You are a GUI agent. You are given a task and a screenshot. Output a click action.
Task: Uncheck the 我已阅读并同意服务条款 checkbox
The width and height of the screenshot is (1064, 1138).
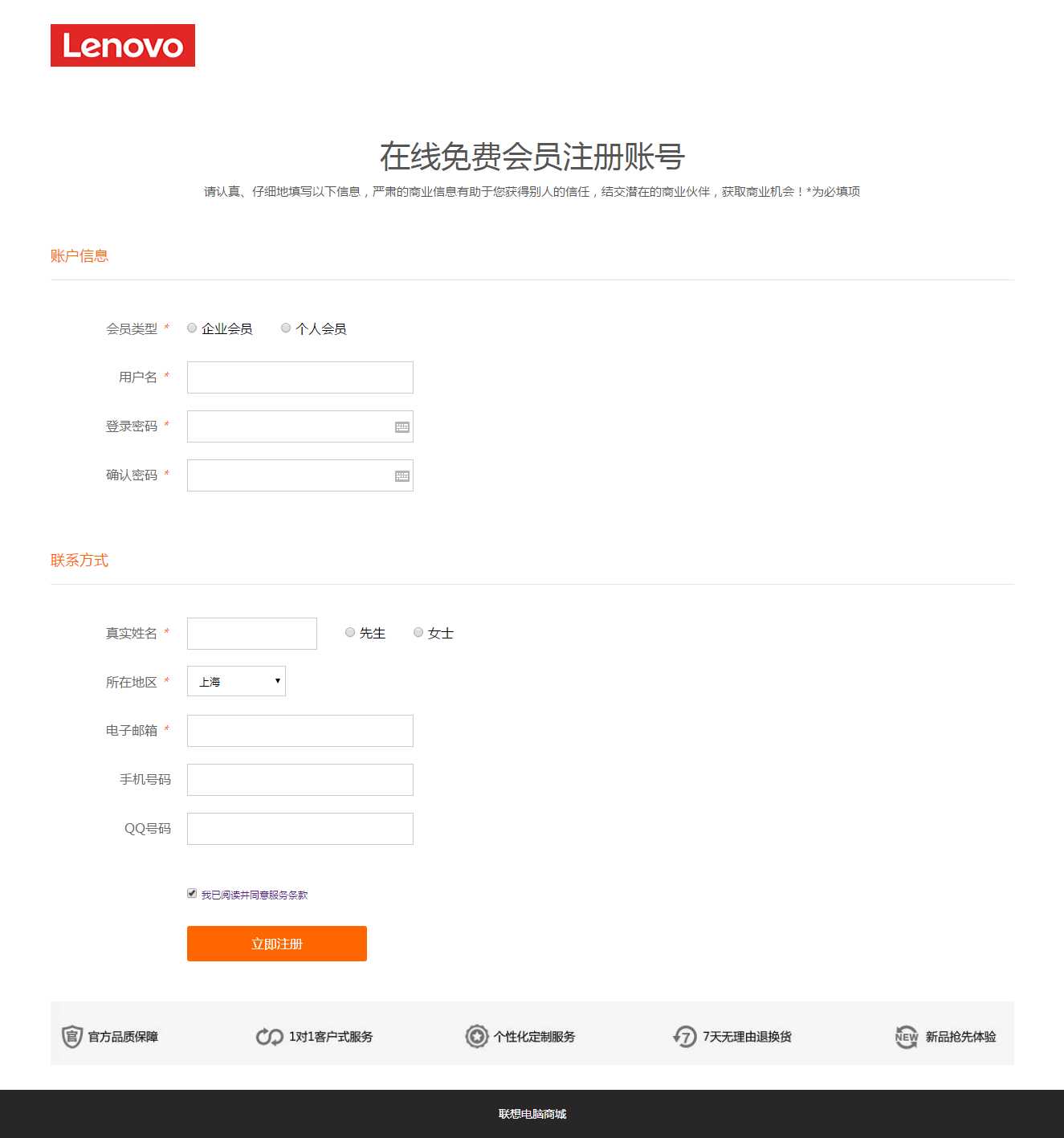192,893
